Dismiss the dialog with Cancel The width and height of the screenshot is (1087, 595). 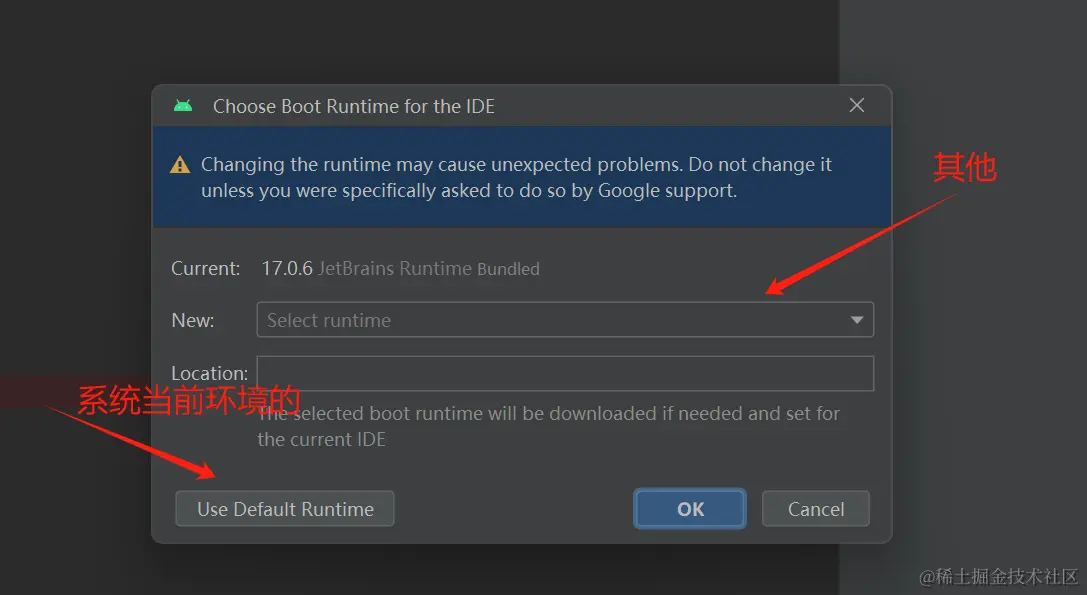815,509
